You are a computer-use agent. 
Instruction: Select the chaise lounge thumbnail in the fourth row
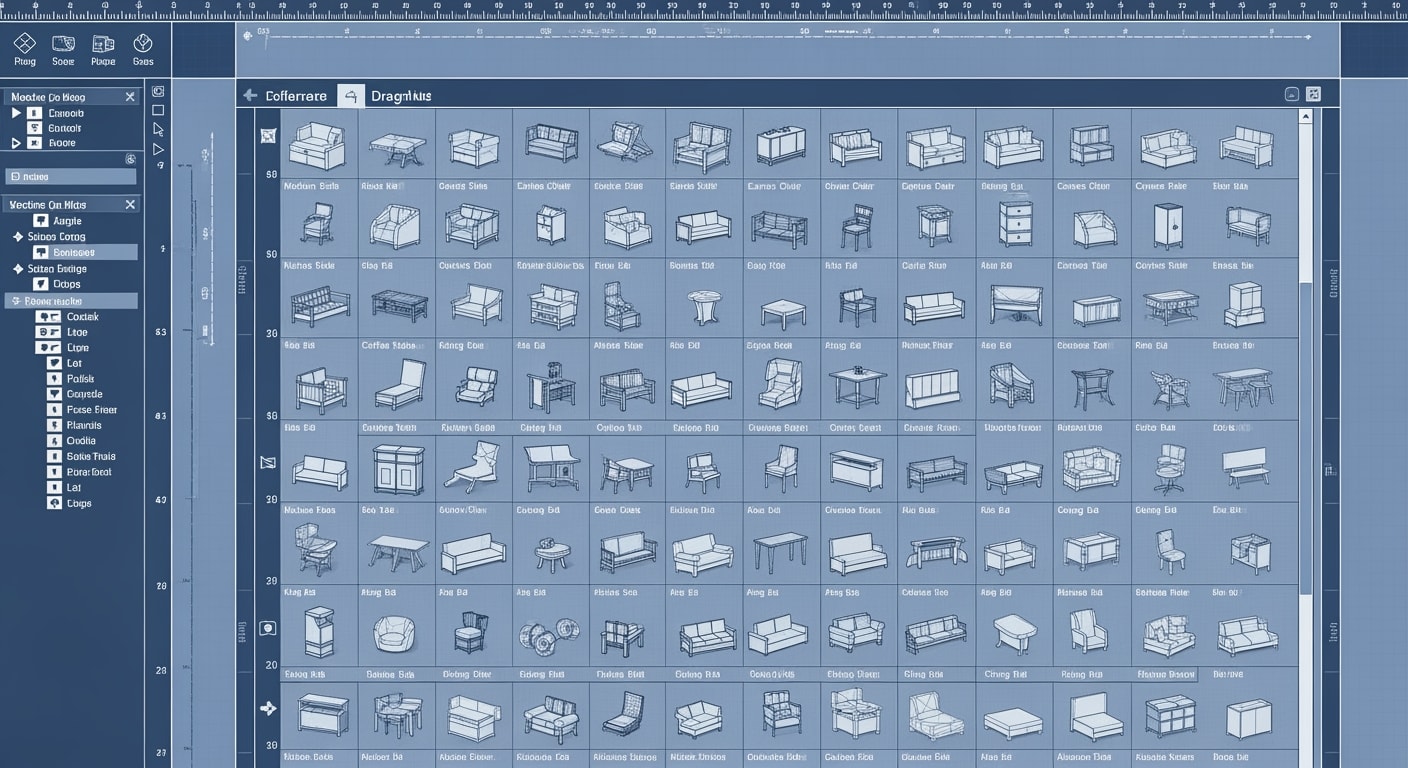pos(401,384)
